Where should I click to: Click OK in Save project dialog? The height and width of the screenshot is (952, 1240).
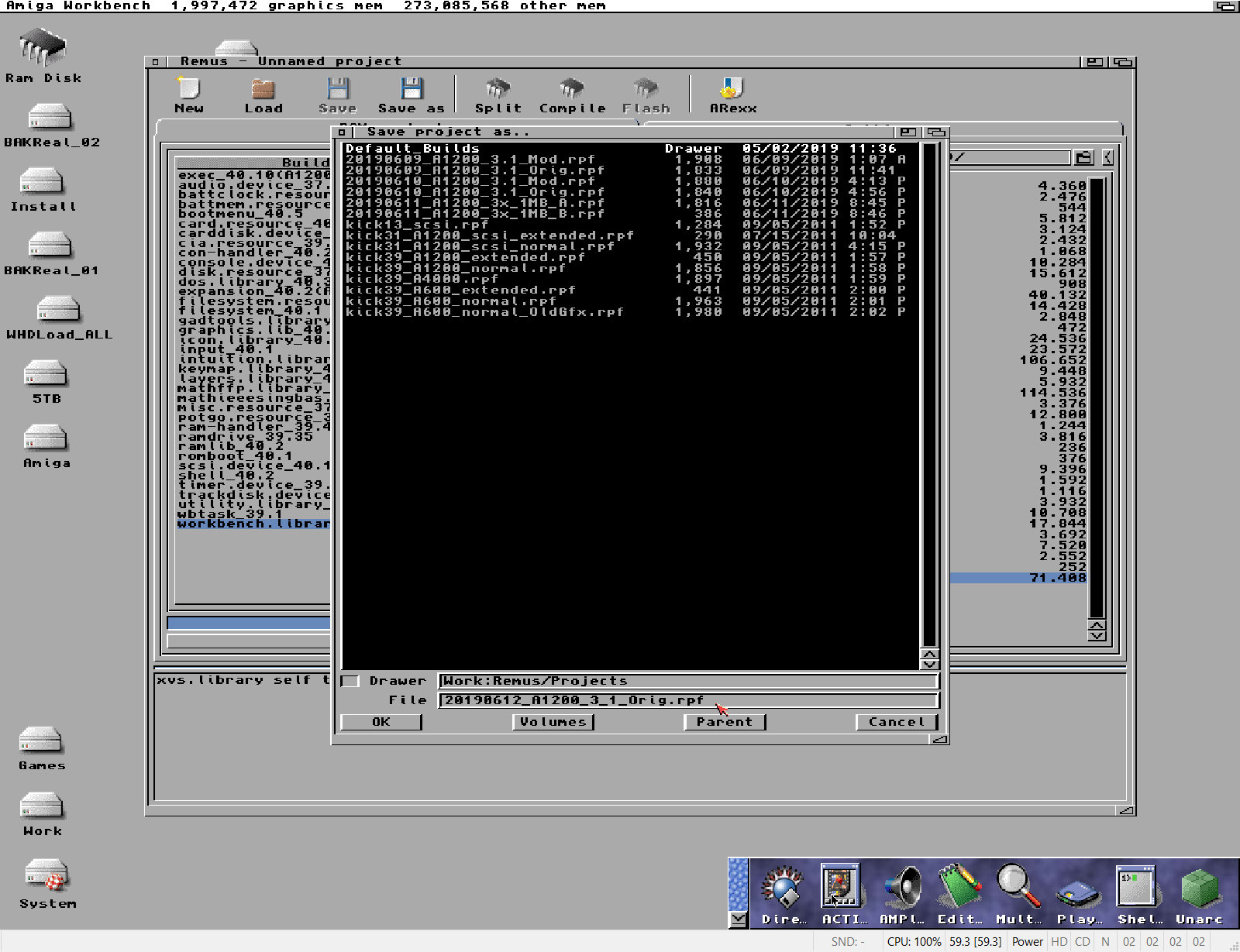[x=381, y=722]
